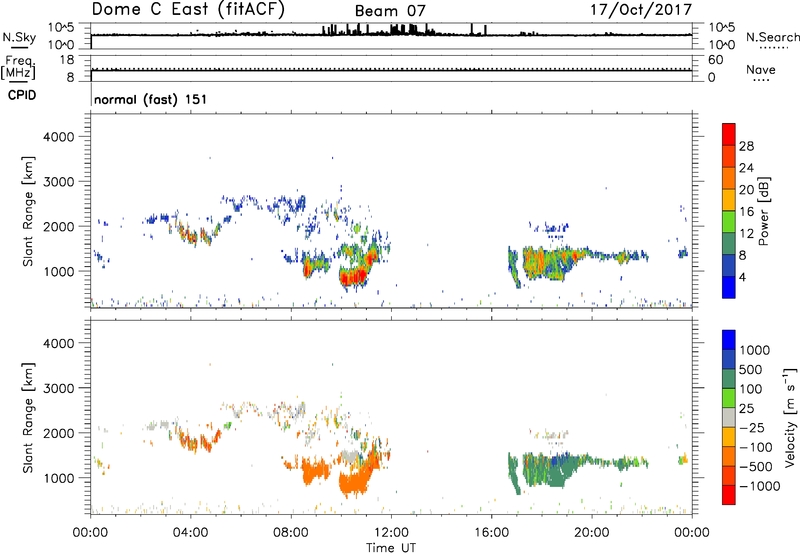Click the 'CPID' label
800x554 pixels.
(x=22, y=95)
